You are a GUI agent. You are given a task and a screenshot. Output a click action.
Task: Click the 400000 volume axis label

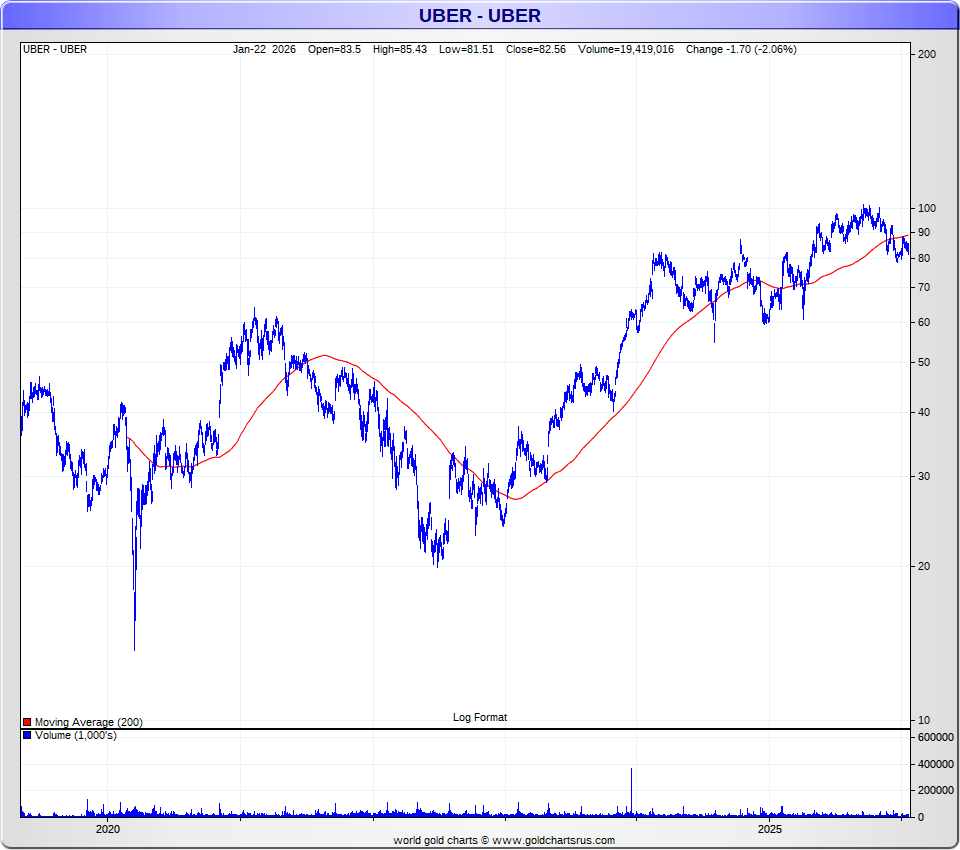click(936, 764)
